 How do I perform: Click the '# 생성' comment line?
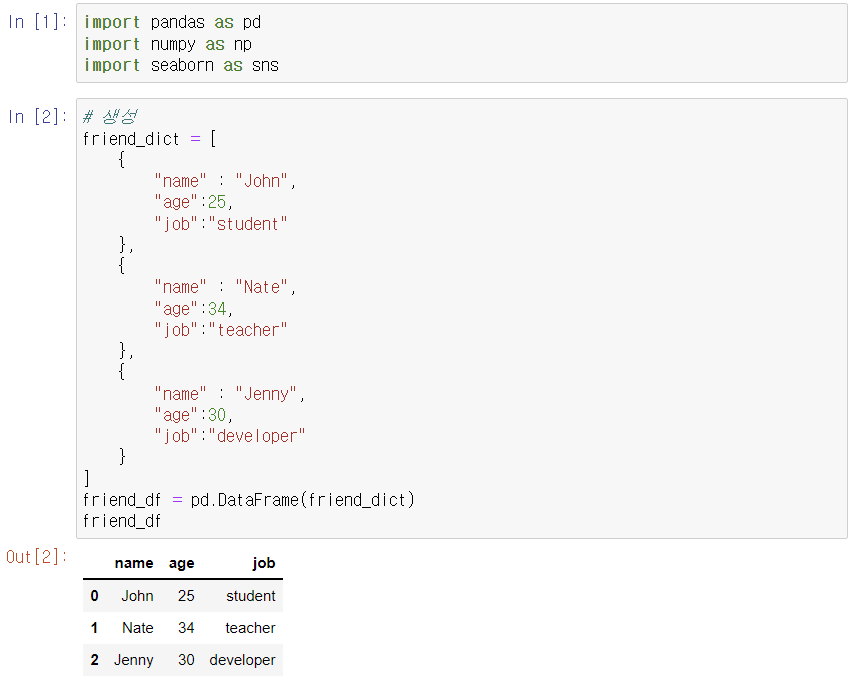110,116
